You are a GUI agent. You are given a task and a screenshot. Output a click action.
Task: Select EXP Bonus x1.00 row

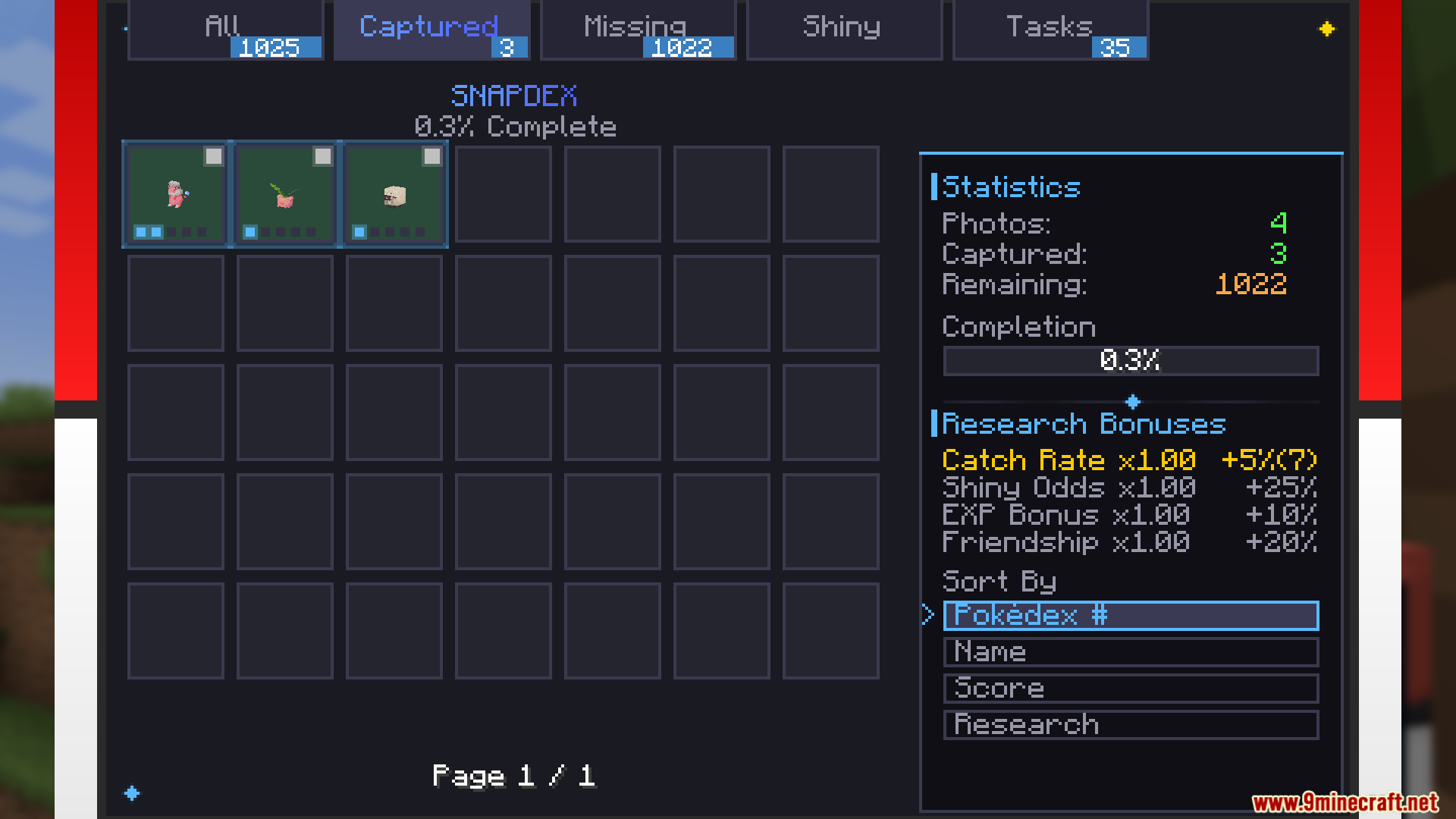pyautogui.click(x=1130, y=515)
